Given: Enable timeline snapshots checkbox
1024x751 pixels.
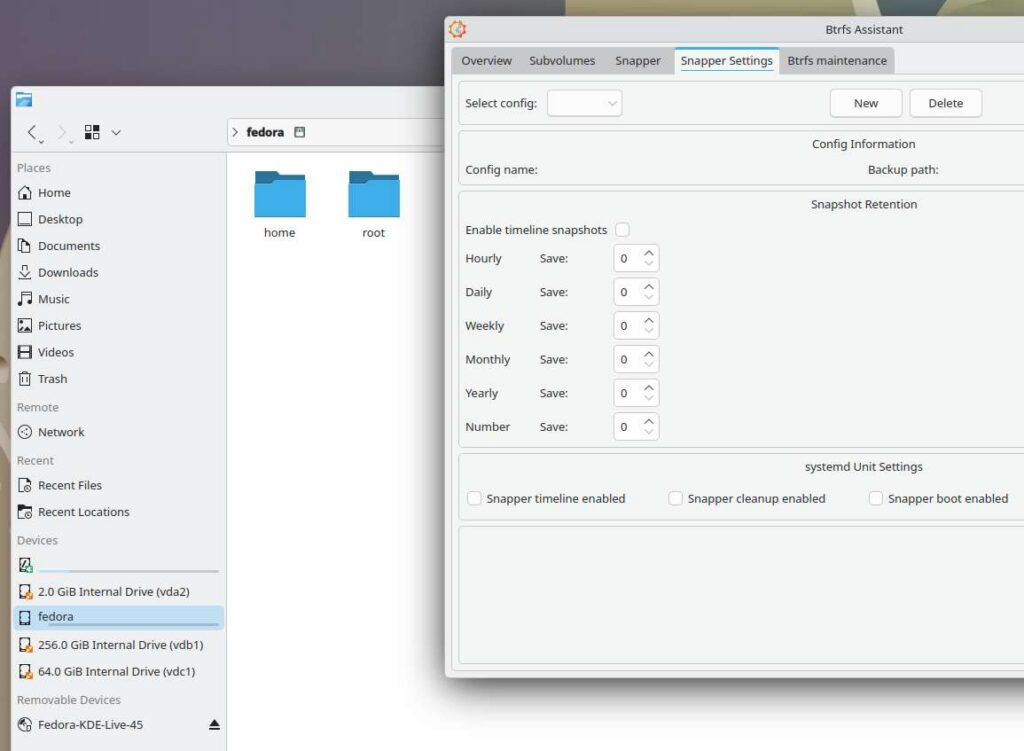Looking at the screenshot, I should point(622,230).
